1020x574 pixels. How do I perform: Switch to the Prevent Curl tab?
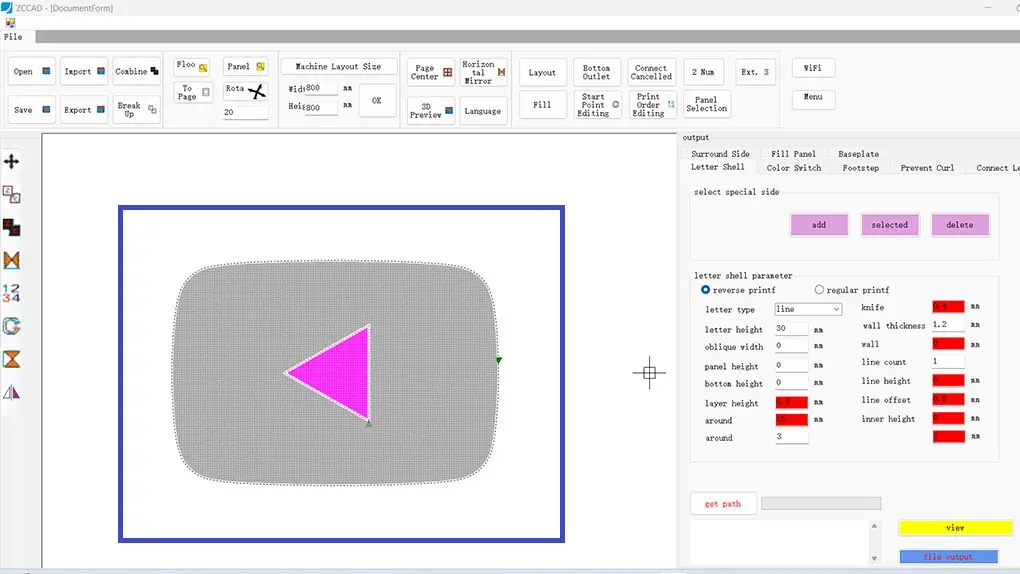coord(927,168)
